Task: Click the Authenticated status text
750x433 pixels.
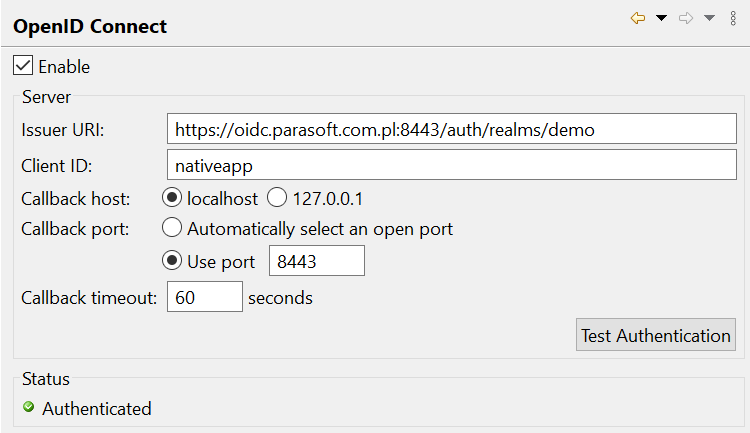Action: (x=97, y=409)
